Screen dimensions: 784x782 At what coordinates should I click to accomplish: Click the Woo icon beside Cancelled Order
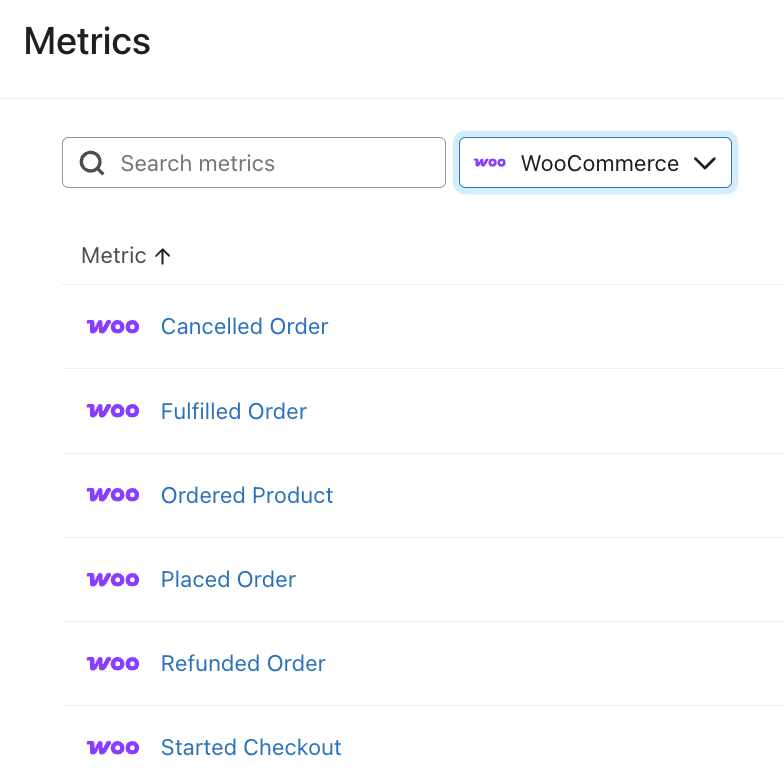113,326
